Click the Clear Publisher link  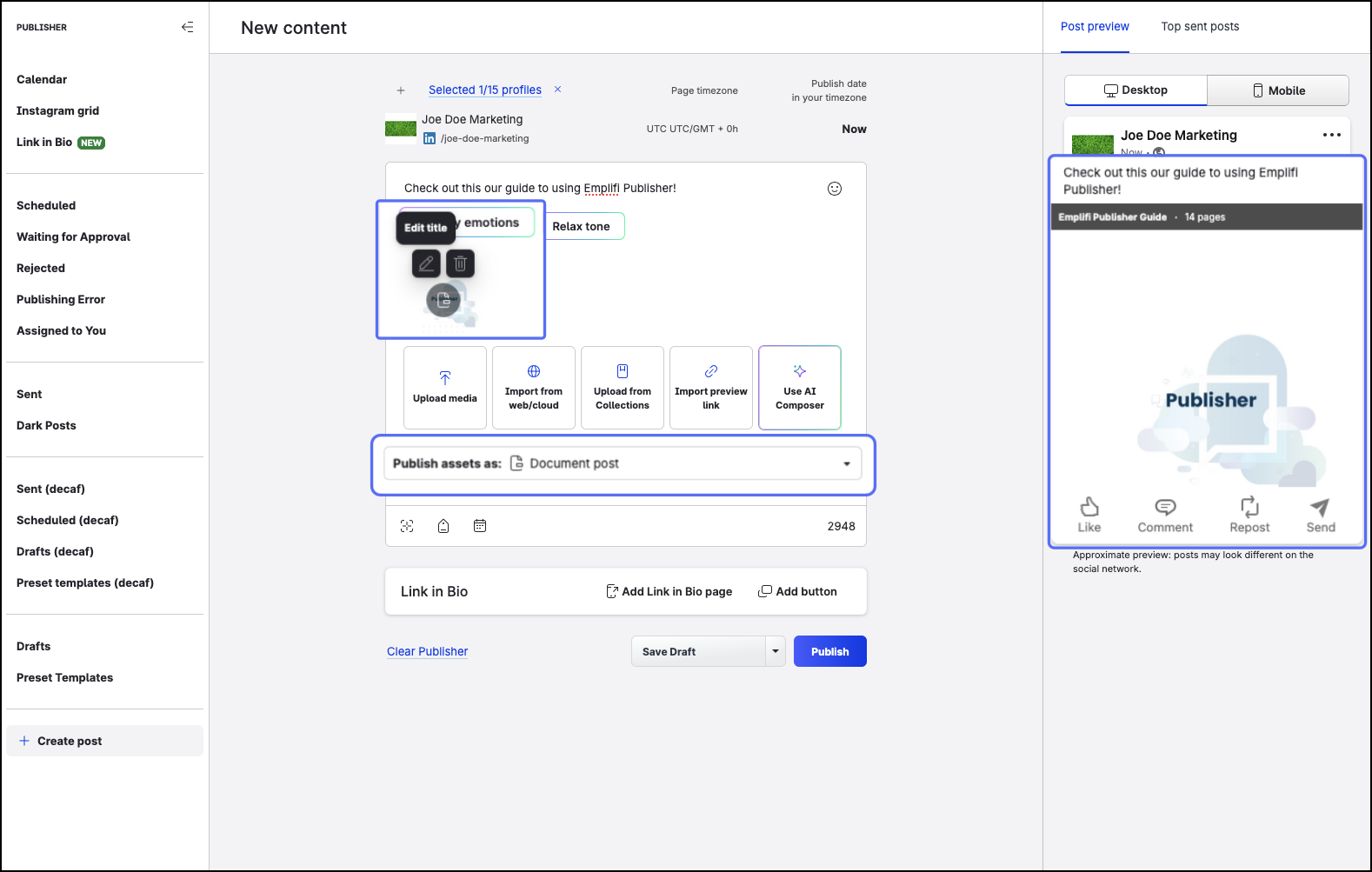(427, 651)
